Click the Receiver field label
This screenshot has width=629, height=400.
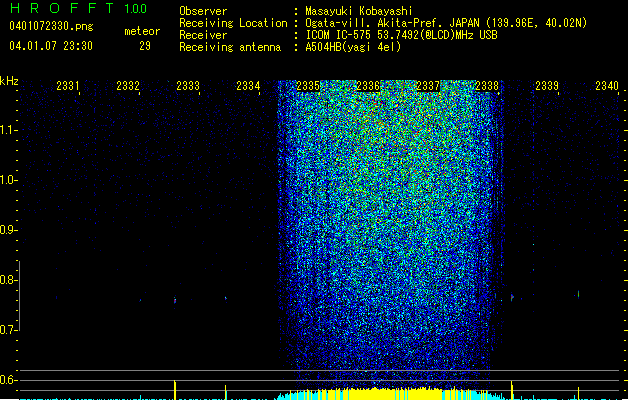tap(203, 35)
